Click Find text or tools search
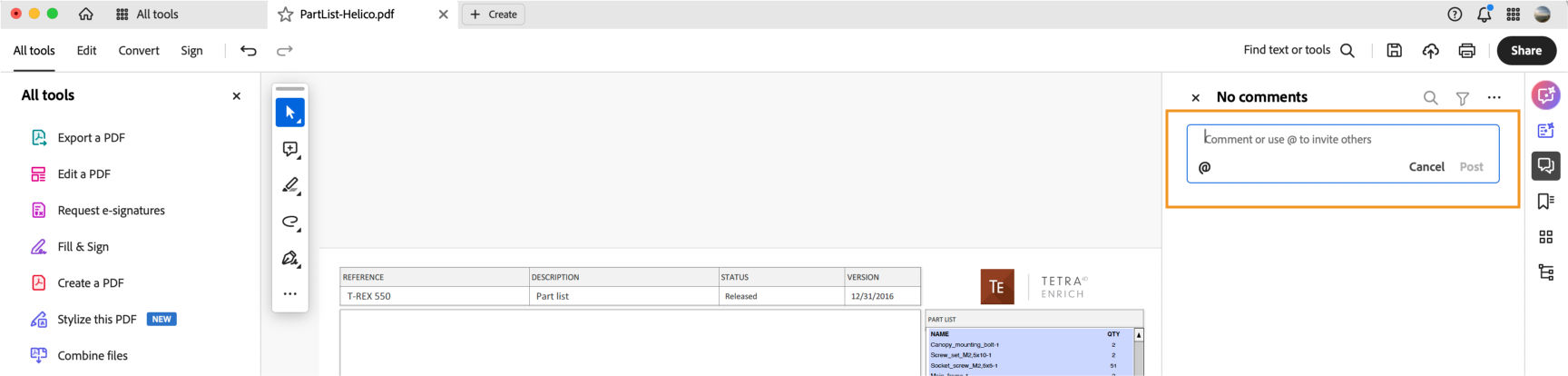The image size is (1568, 376). (1298, 51)
